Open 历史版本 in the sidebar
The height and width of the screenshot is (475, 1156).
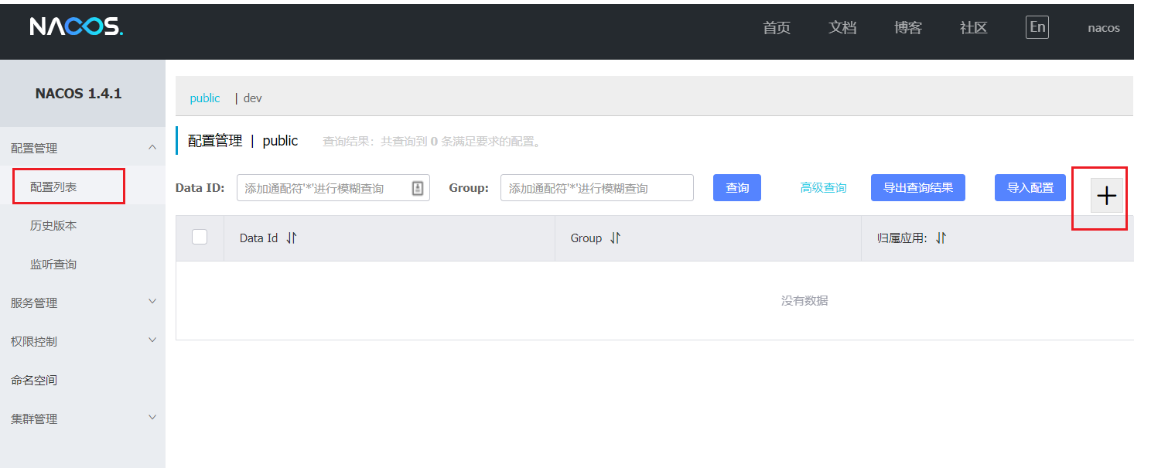53,226
